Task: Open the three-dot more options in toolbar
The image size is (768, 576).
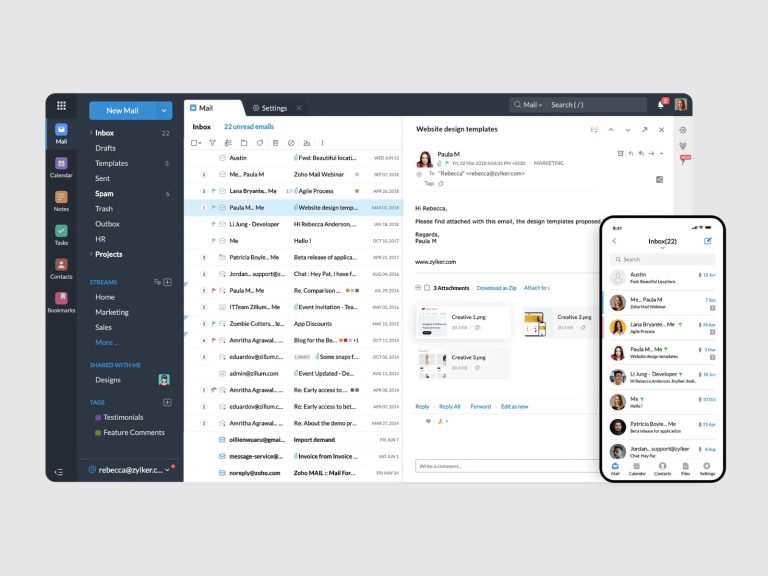Action: pyautogui.click(x=322, y=143)
